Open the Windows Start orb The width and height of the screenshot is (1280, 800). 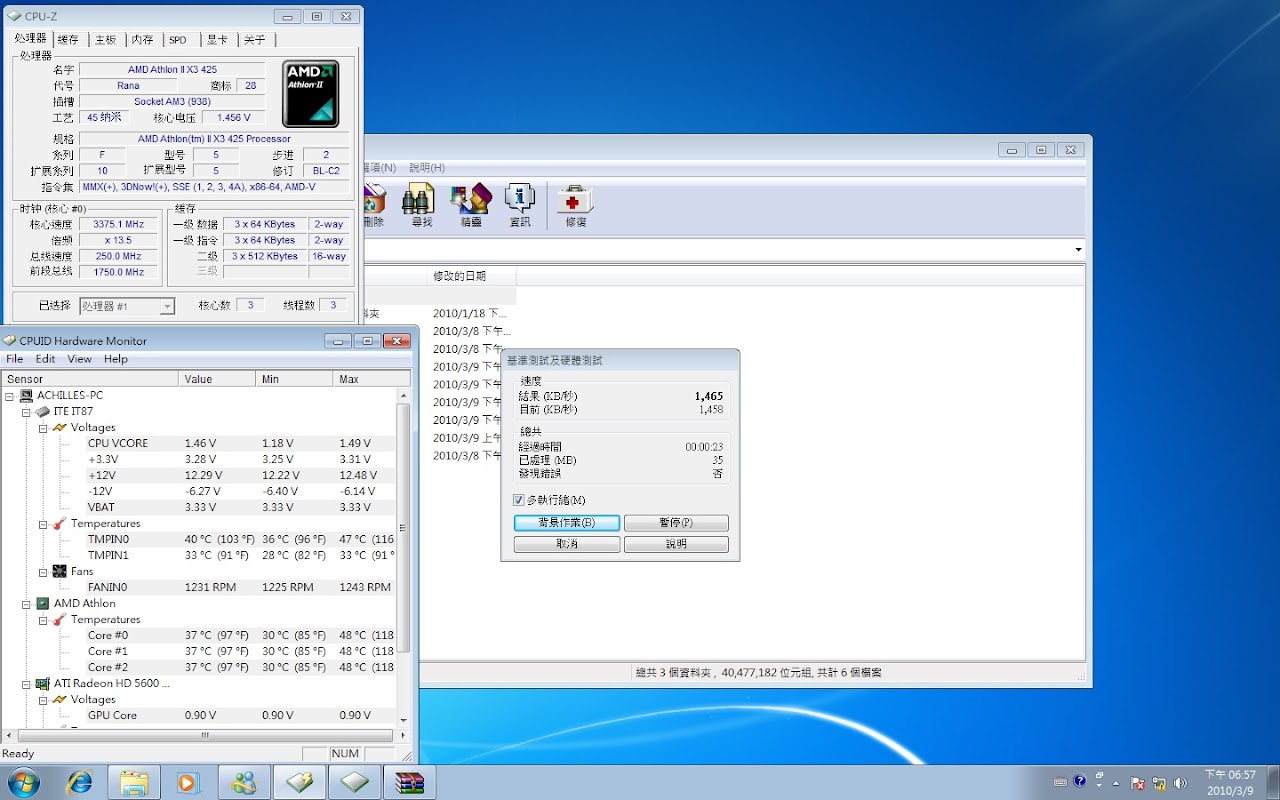pyautogui.click(x=23, y=782)
